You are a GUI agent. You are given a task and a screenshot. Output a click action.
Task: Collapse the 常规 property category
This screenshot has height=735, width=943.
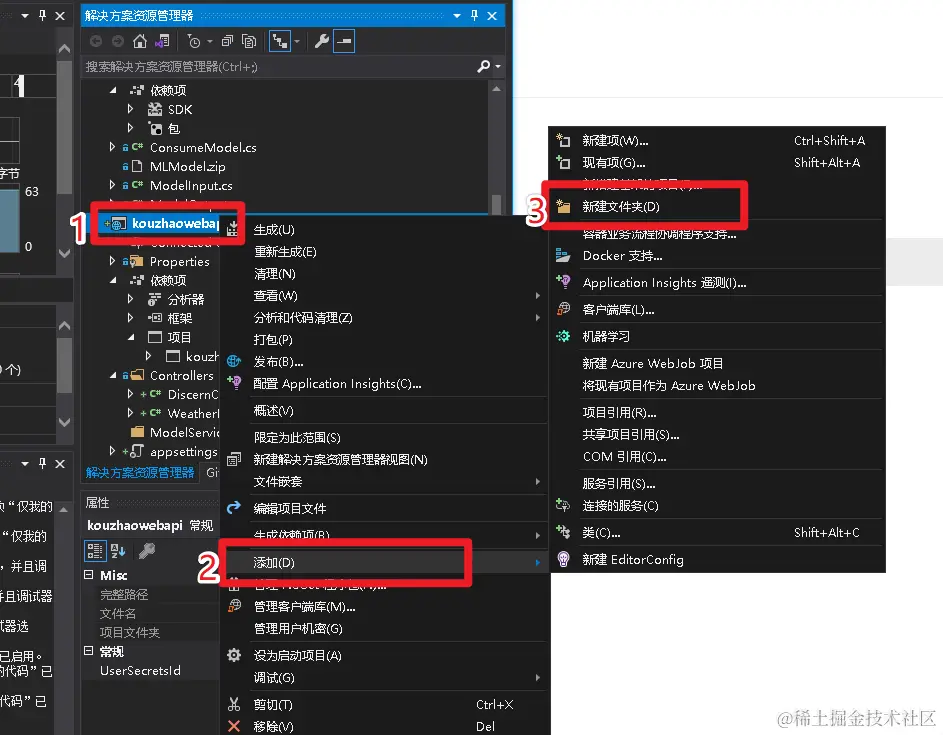(88, 651)
